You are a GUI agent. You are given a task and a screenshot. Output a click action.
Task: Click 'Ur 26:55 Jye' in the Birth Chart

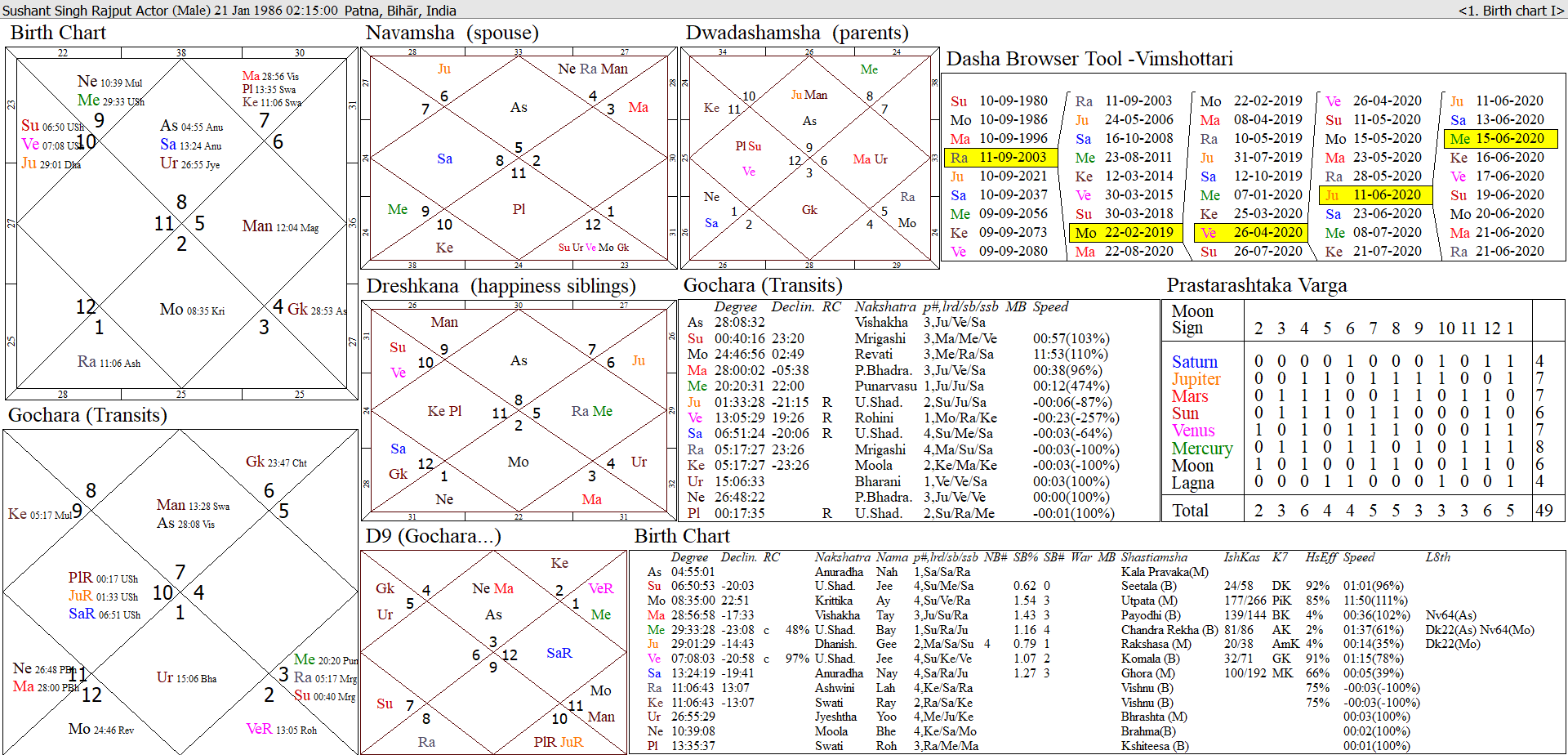click(x=189, y=163)
